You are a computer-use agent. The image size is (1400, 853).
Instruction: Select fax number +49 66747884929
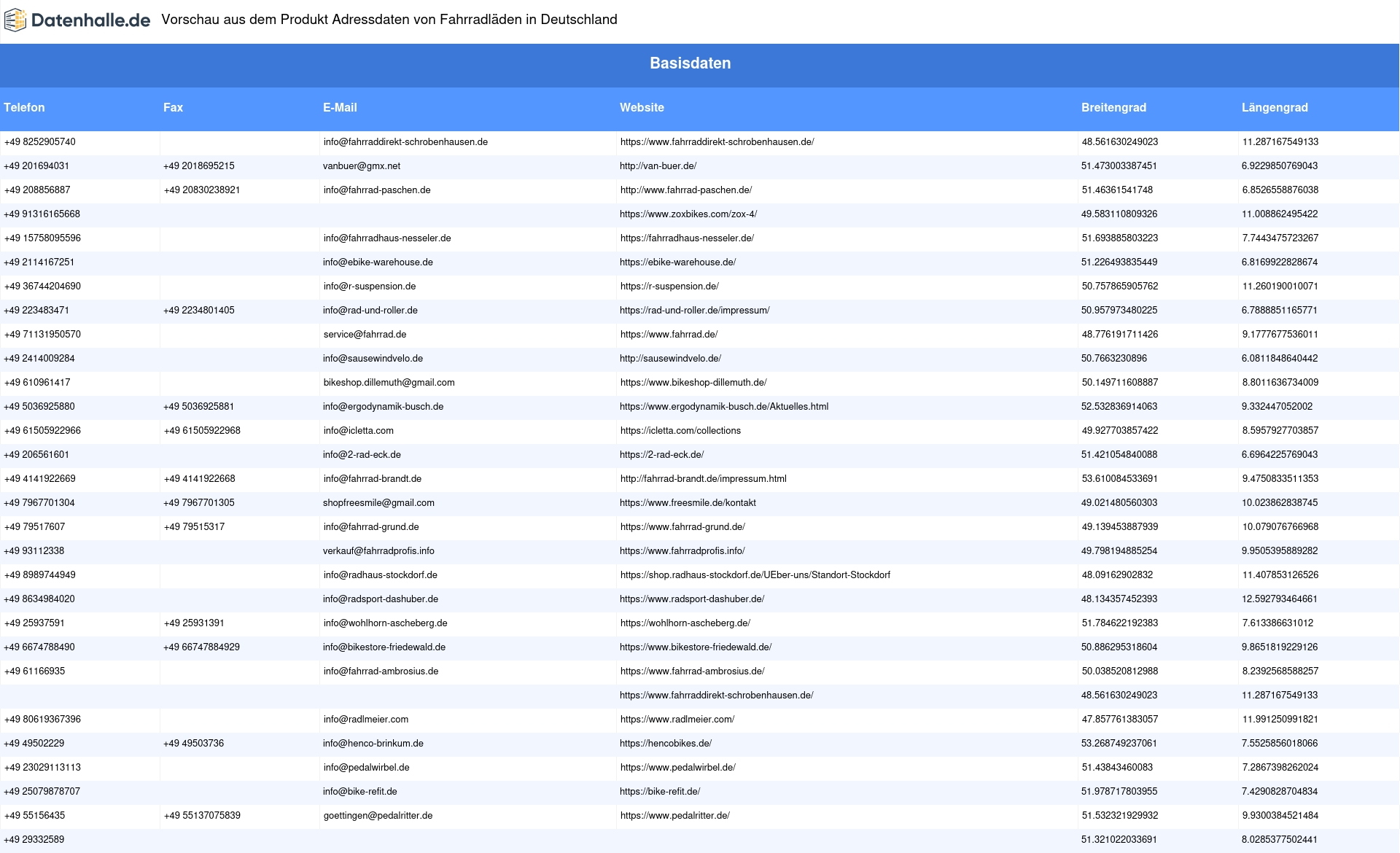tap(201, 647)
